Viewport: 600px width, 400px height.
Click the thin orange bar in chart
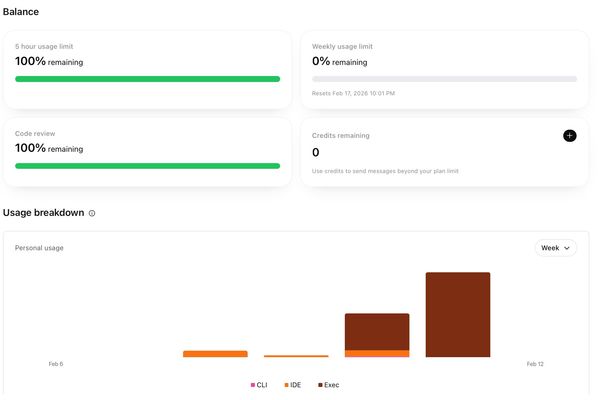click(x=296, y=355)
